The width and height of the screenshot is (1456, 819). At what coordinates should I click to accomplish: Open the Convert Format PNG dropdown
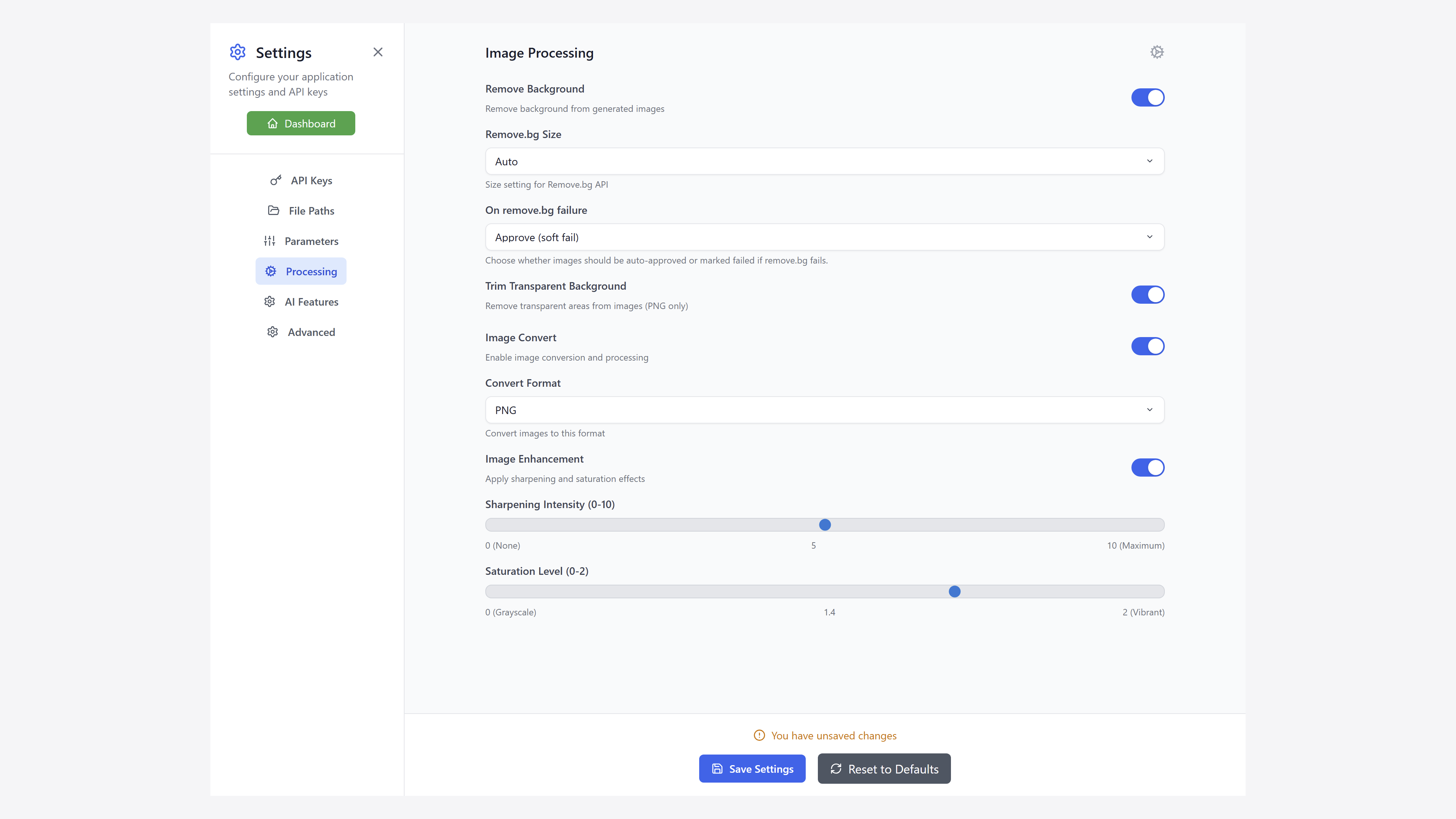[824, 410]
